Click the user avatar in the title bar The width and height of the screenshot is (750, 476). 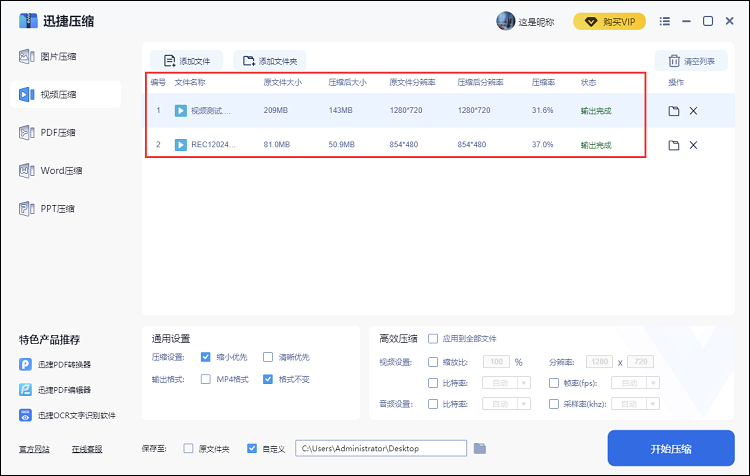(504, 21)
